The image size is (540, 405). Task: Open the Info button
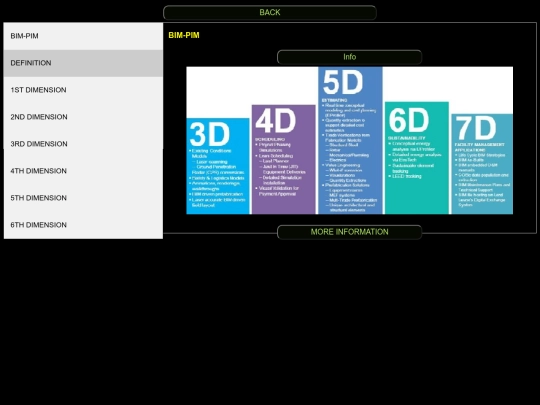coord(350,57)
